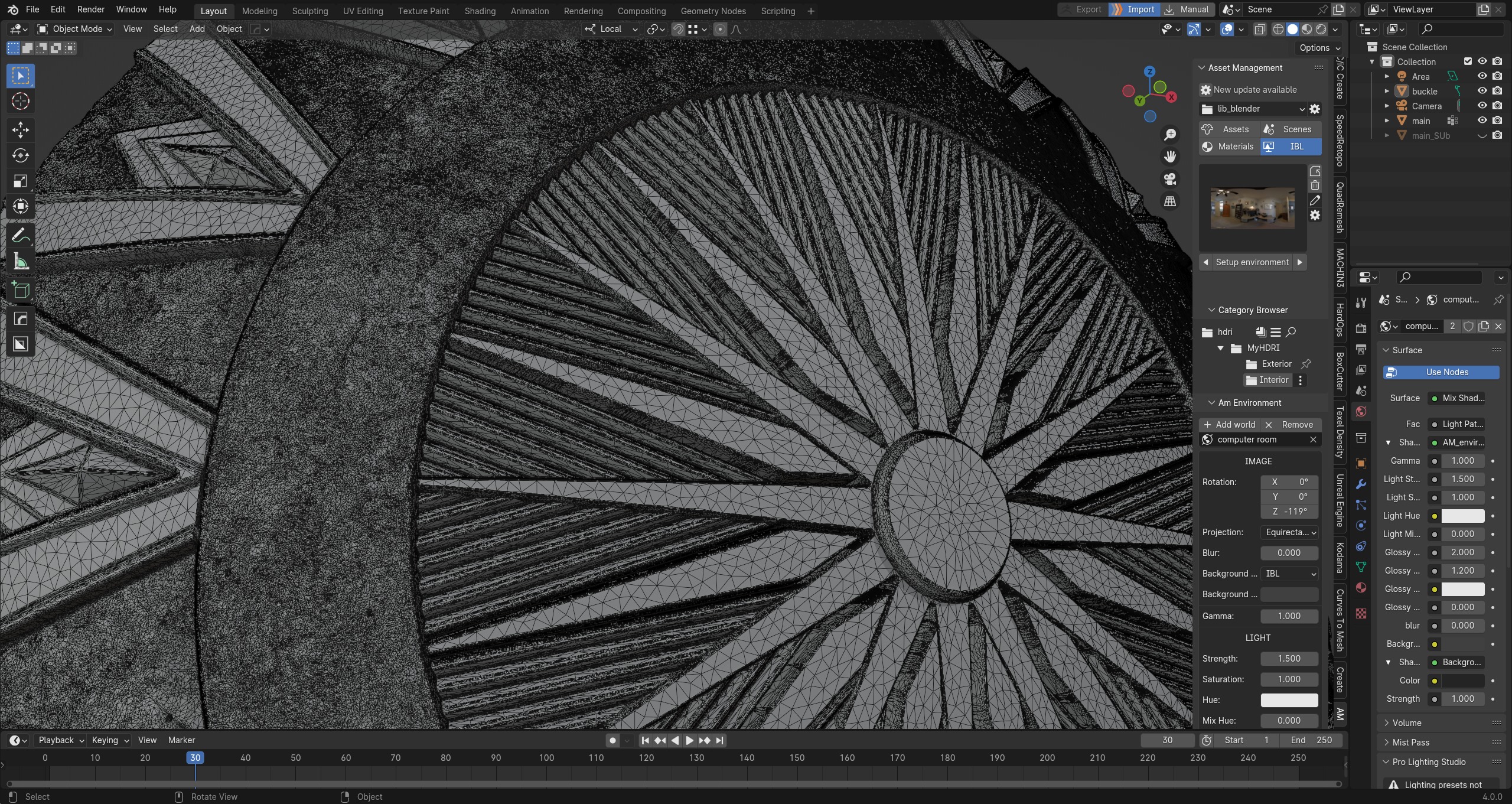Viewport: 1512px width, 804px height.
Task: Click the zoom magnifier viewport icon
Action: 1169,135
